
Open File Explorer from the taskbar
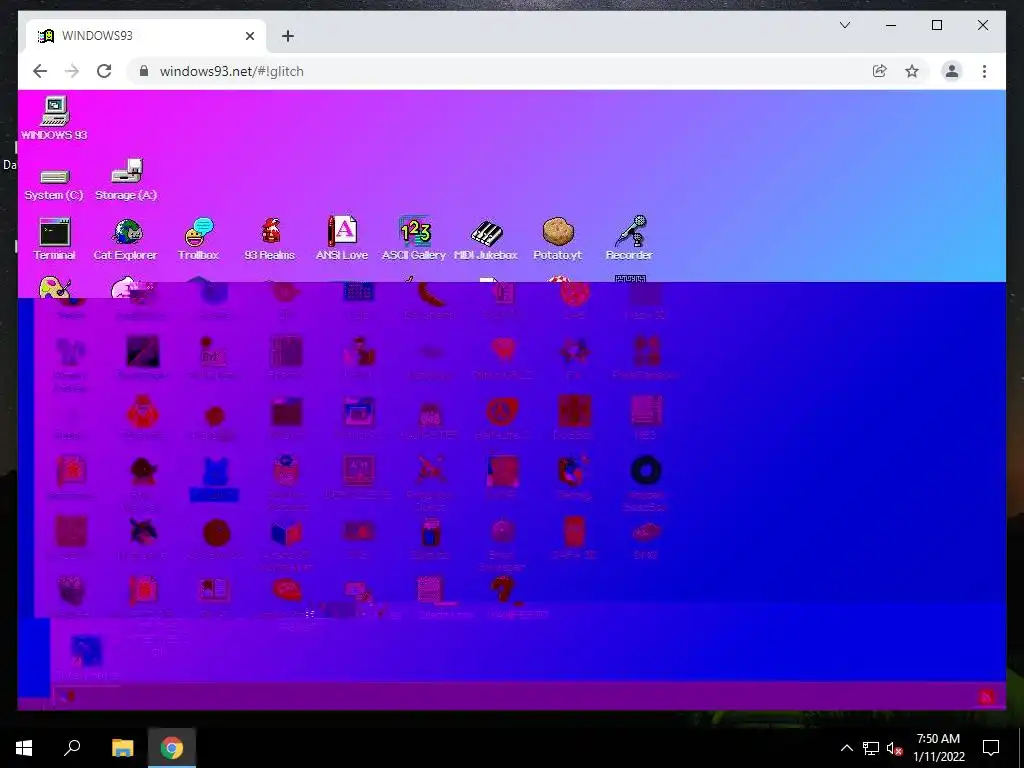(122, 748)
